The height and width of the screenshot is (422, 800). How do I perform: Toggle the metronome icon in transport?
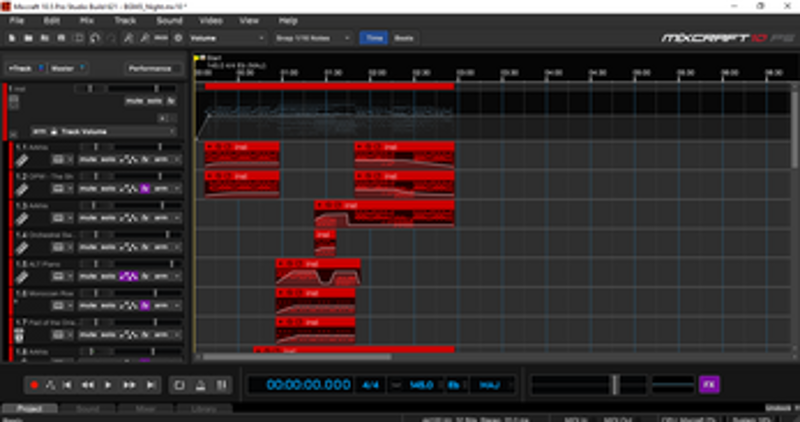(x=201, y=384)
